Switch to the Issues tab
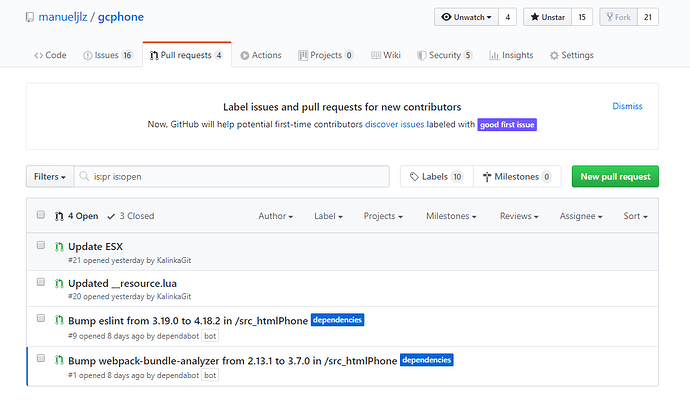This screenshot has width=690, height=408. click(108, 55)
